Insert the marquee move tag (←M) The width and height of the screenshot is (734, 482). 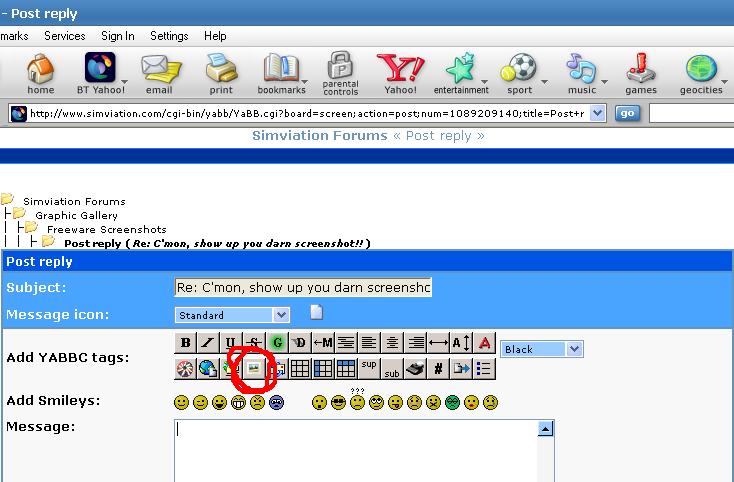click(x=323, y=343)
